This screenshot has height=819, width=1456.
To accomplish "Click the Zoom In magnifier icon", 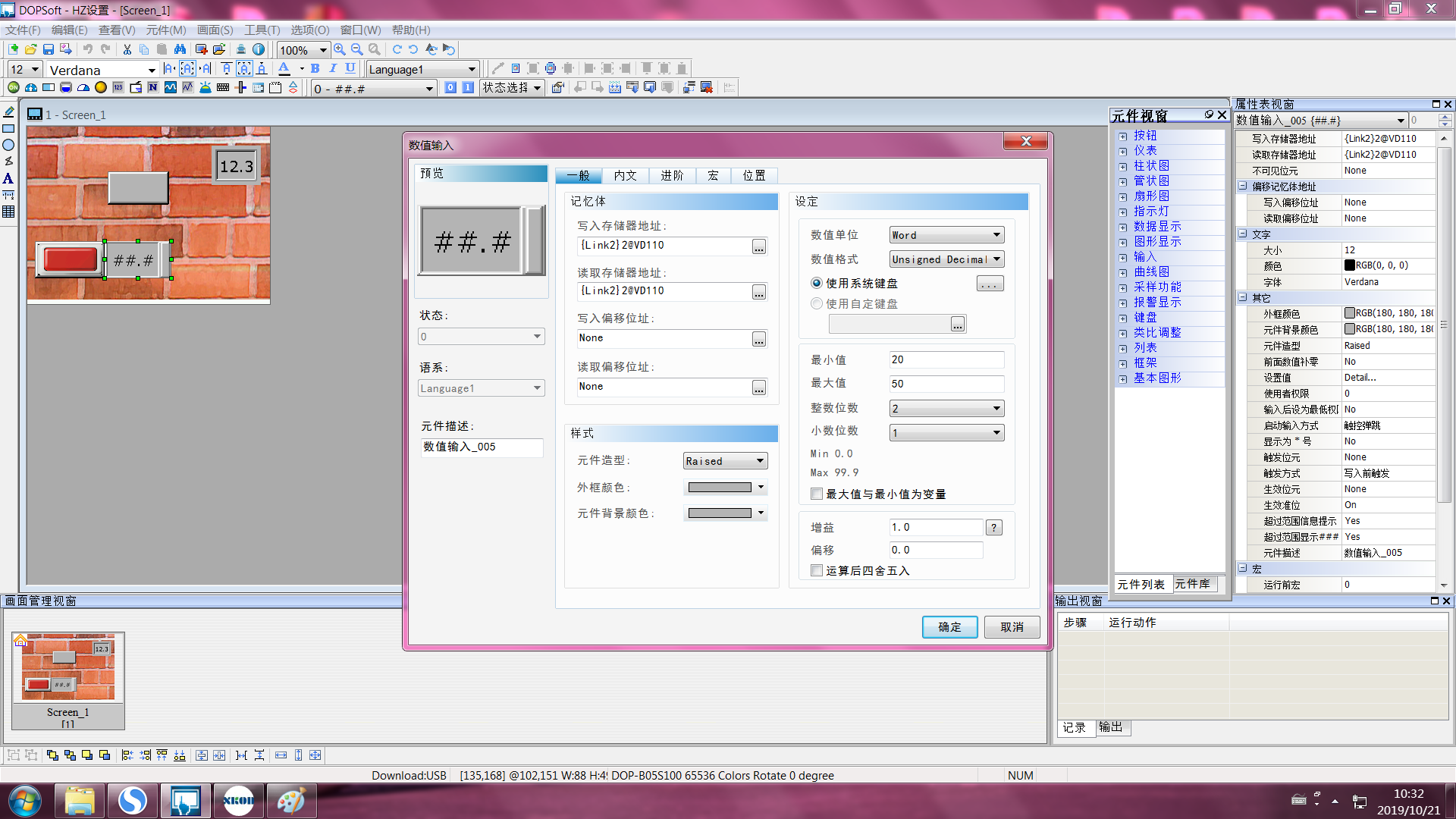I will (340, 49).
